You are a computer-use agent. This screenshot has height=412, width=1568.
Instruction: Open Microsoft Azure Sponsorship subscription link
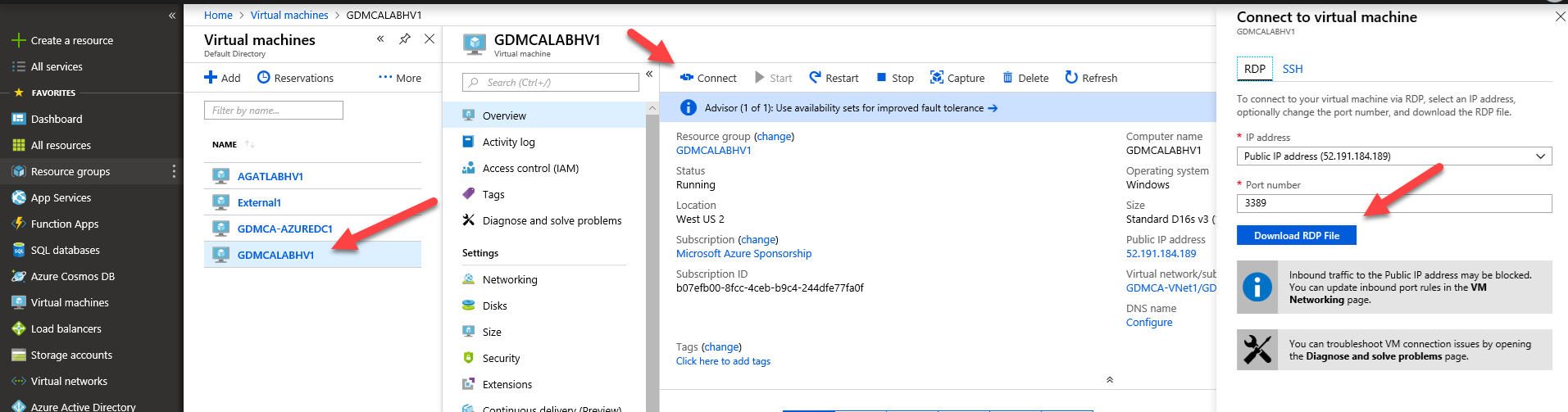coord(743,253)
